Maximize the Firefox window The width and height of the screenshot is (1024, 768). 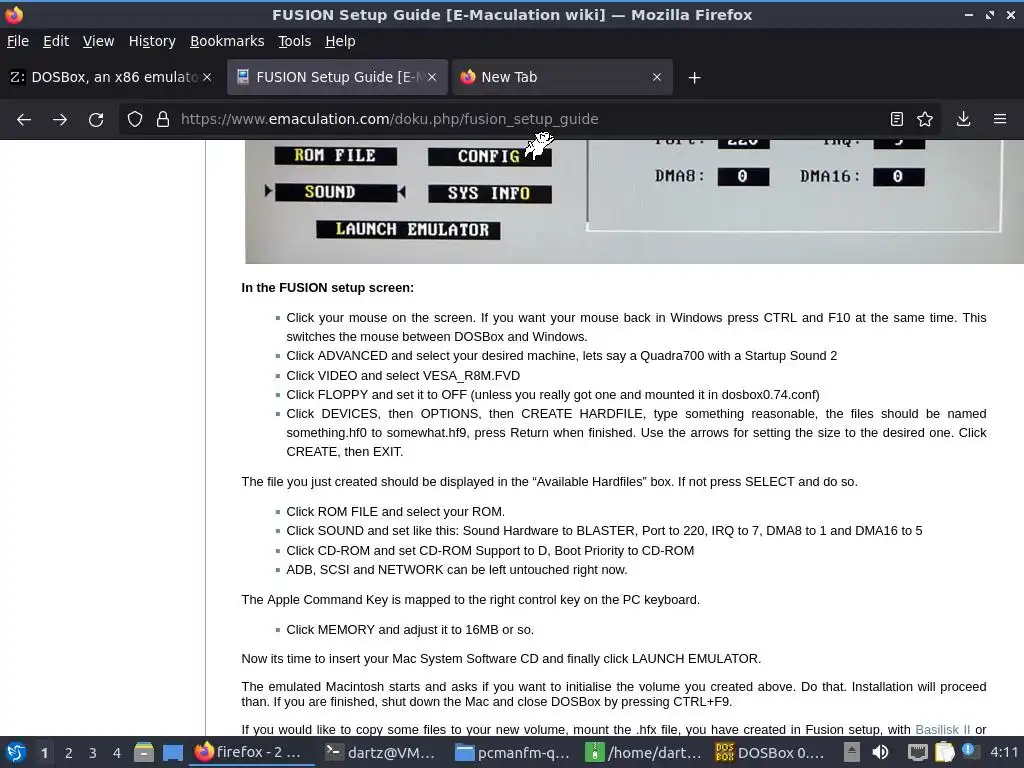click(x=990, y=14)
